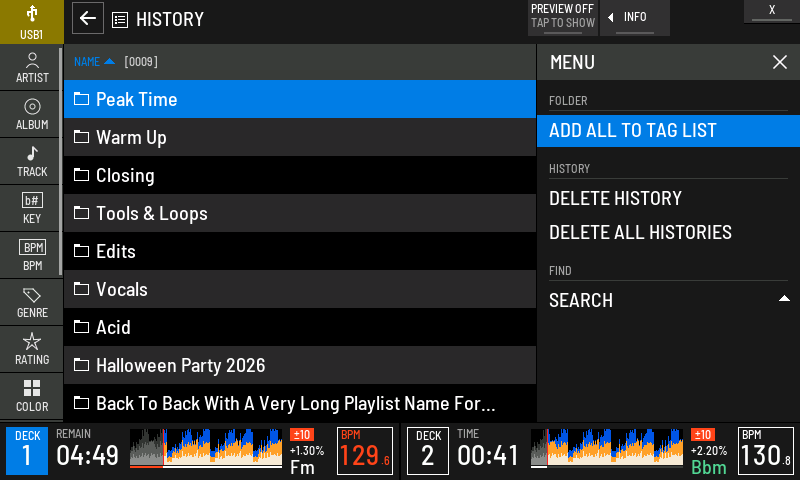This screenshot has width=800, height=480.
Task: Click Deck 2 BPM 130.8 readout
Action: [766, 451]
